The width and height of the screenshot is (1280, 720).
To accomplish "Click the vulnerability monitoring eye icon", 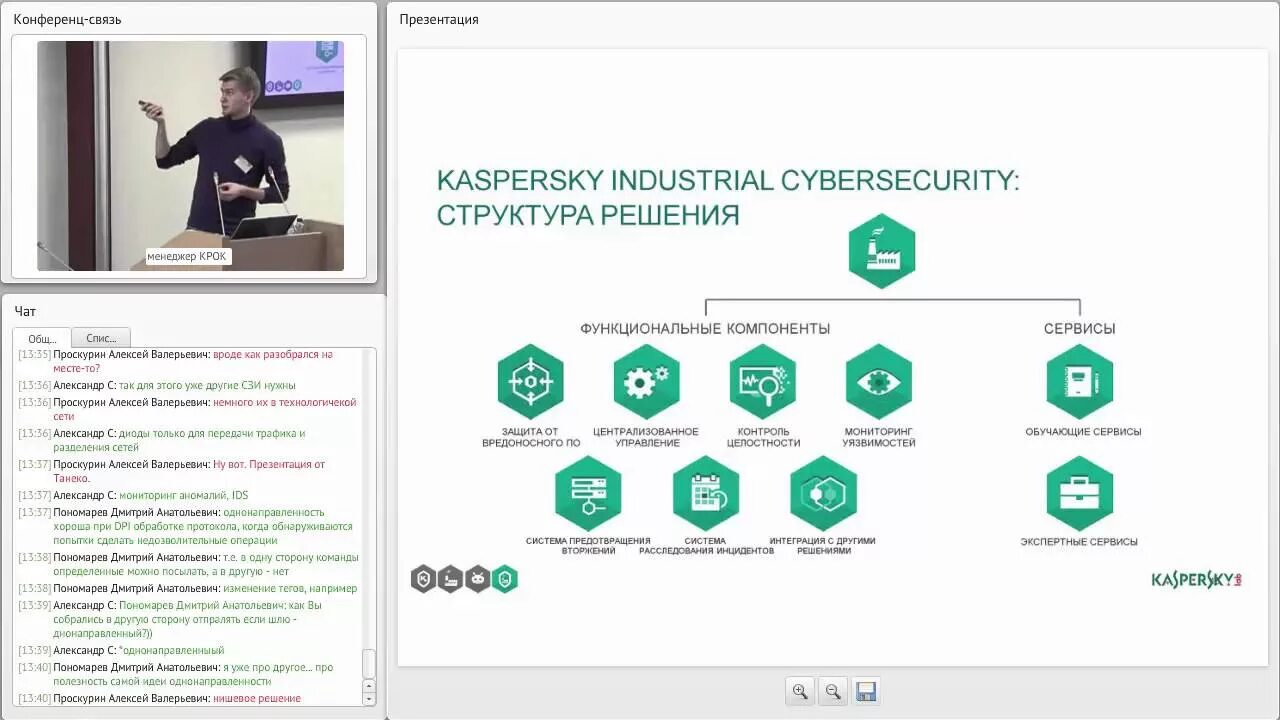I will (879, 381).
